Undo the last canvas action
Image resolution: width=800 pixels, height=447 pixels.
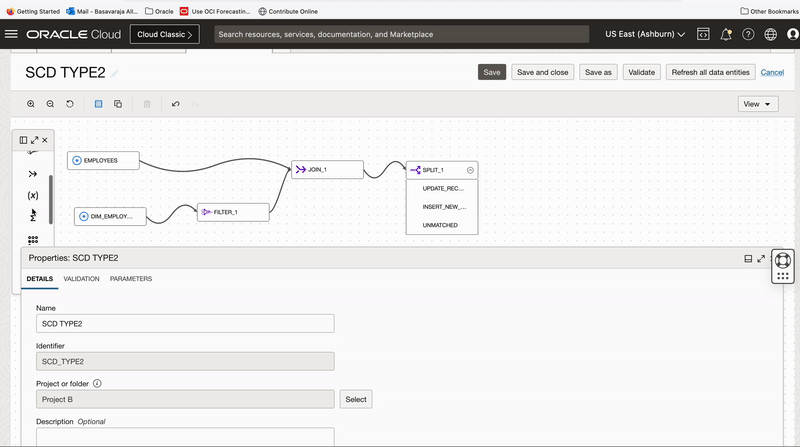point(176,104)
